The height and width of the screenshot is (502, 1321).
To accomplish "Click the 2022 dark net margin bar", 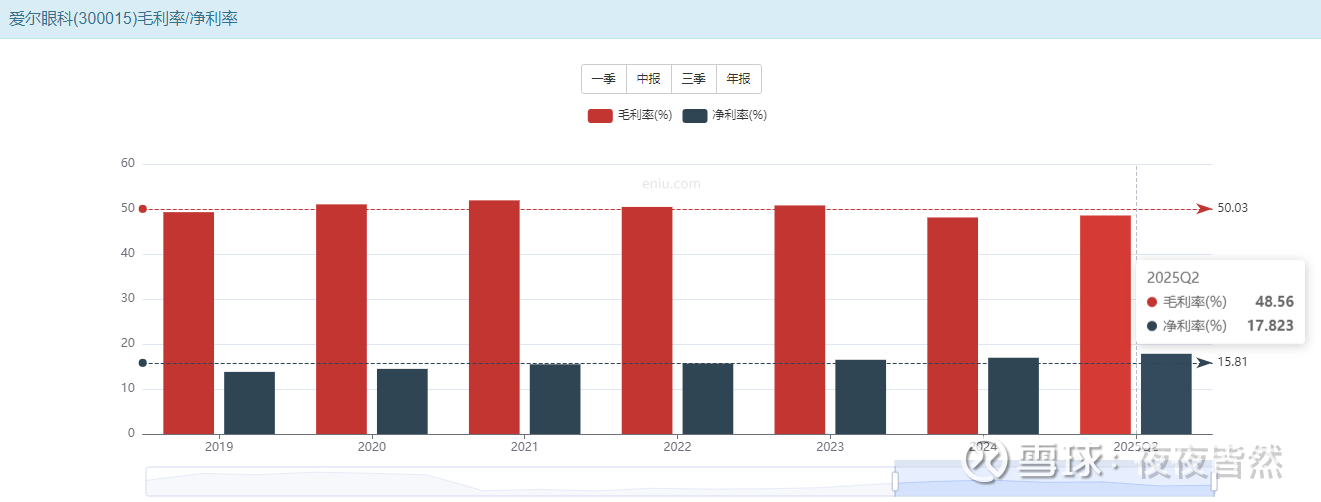I will pyautogui.click(x=708, y=398).
